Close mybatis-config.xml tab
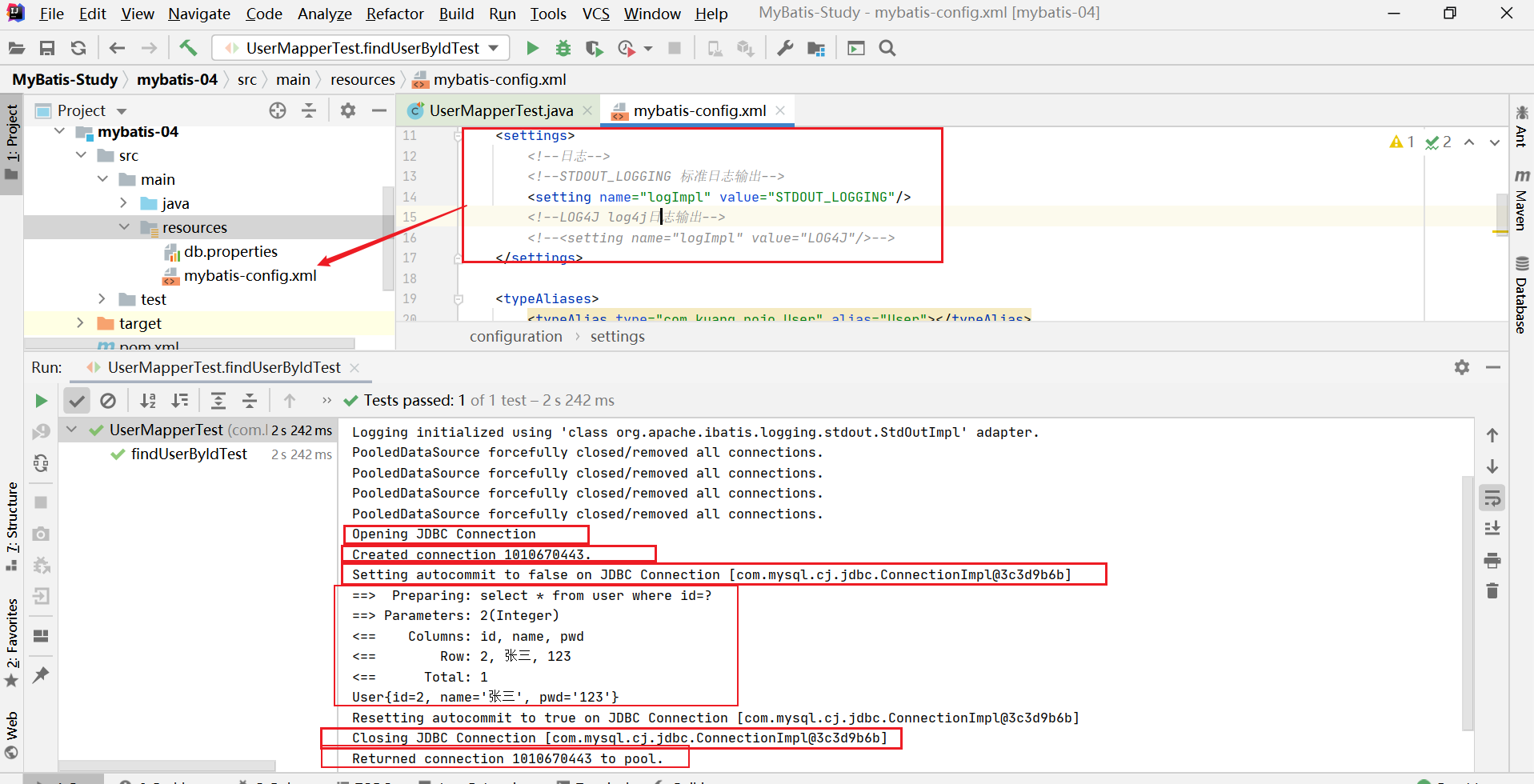The height and width of the screenshot is (784, 1534). (x=780, y=110)
